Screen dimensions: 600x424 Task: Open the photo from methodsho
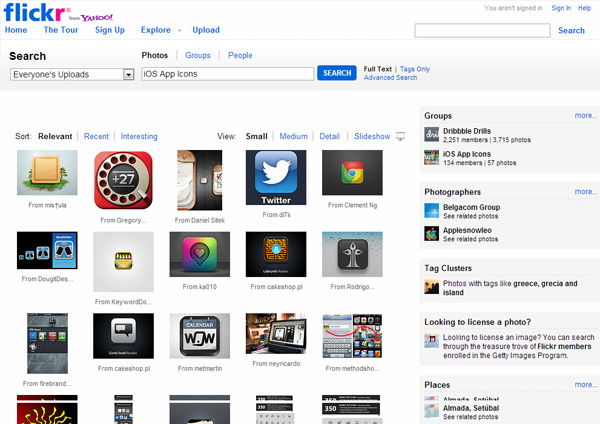click(352, 336)
